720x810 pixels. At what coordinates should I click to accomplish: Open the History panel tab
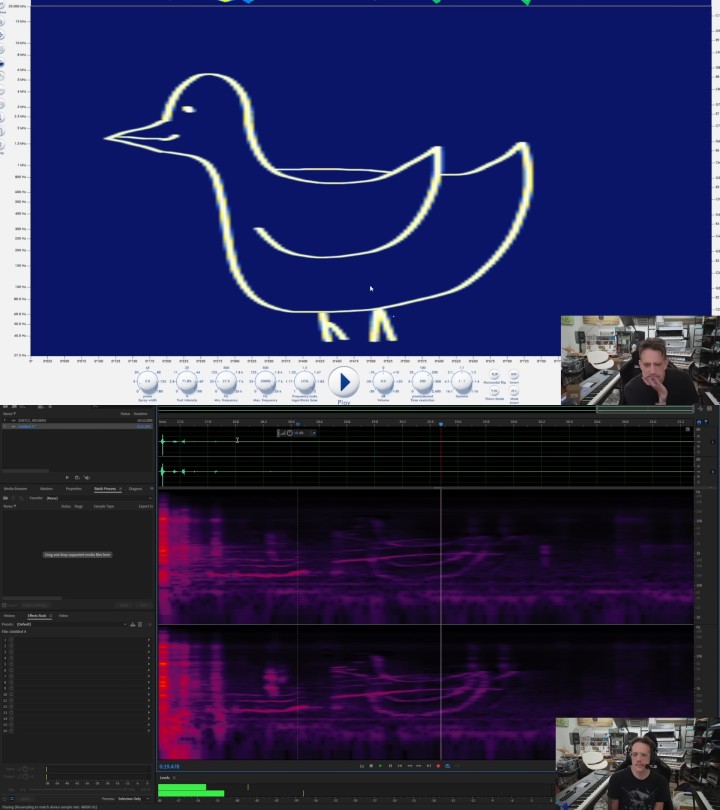(10, 616)
